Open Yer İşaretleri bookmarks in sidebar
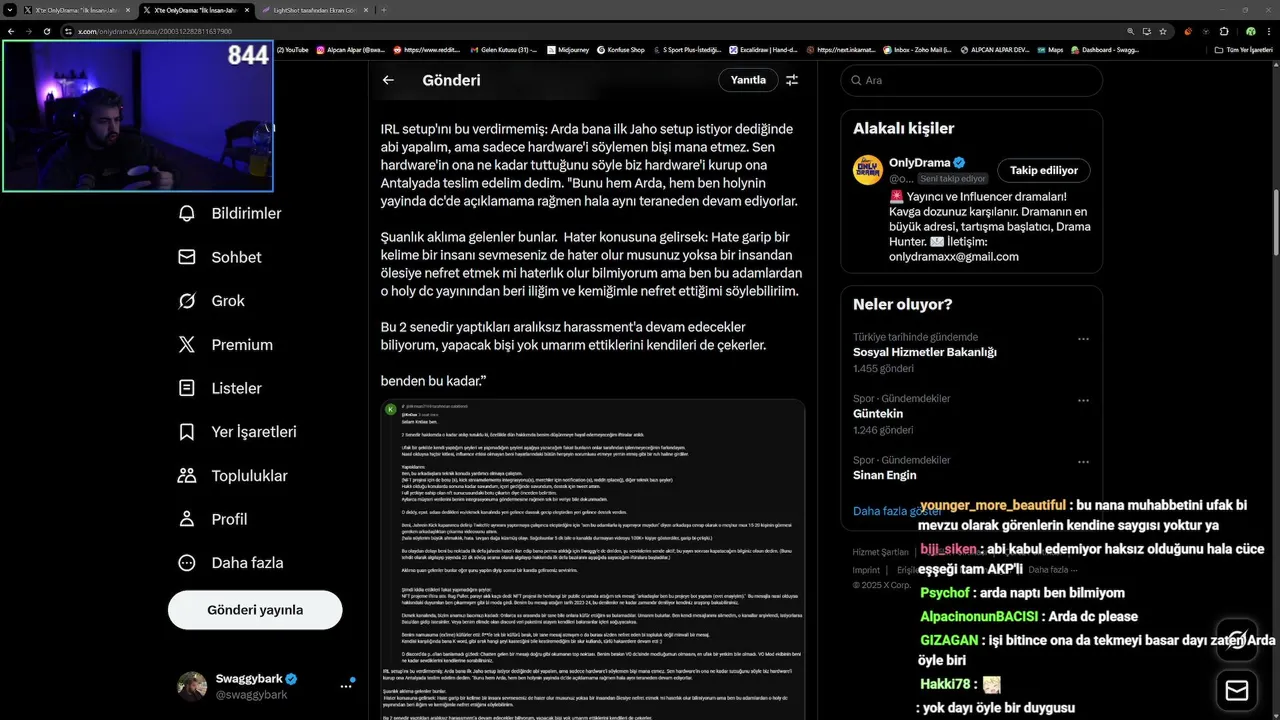1280x720 pixels. 238,432
